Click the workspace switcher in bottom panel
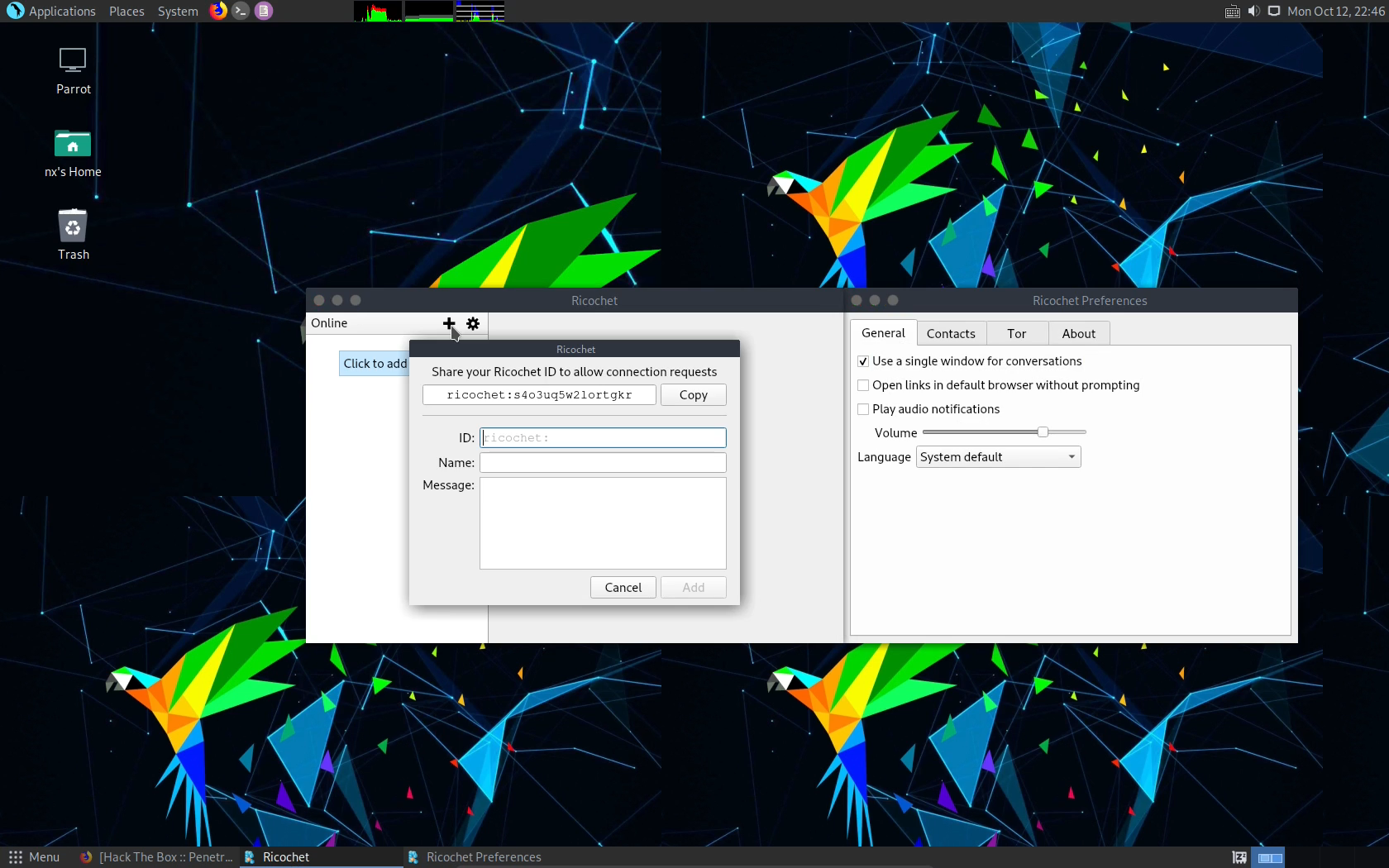This screenshot has height=868, width=1389. point(1270,857)
